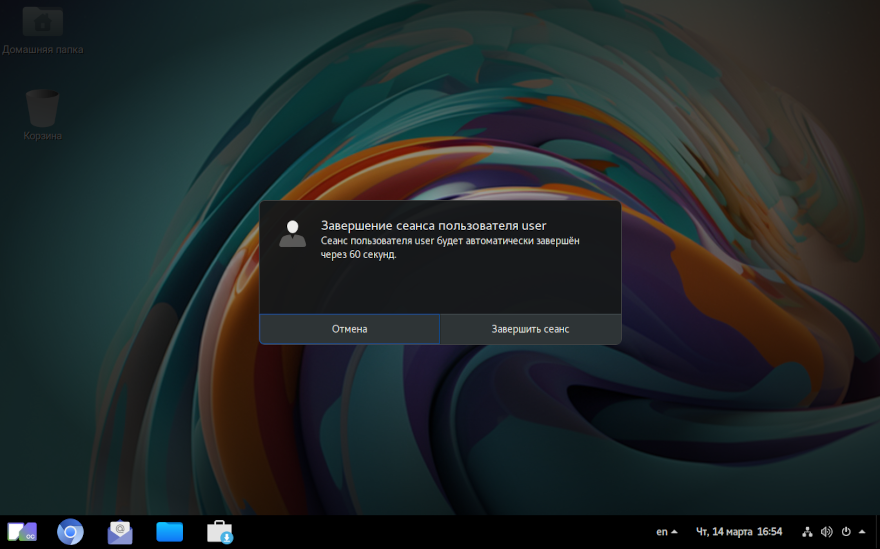Click the volume speaker tray icon
This screenshot has height=549, width=880.
[826, 532]
